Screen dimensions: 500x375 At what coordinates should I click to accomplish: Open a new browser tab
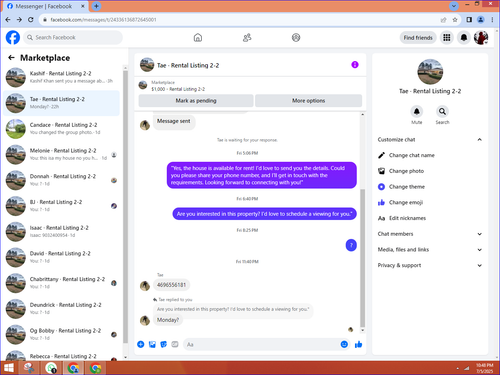tap(96, 6)
